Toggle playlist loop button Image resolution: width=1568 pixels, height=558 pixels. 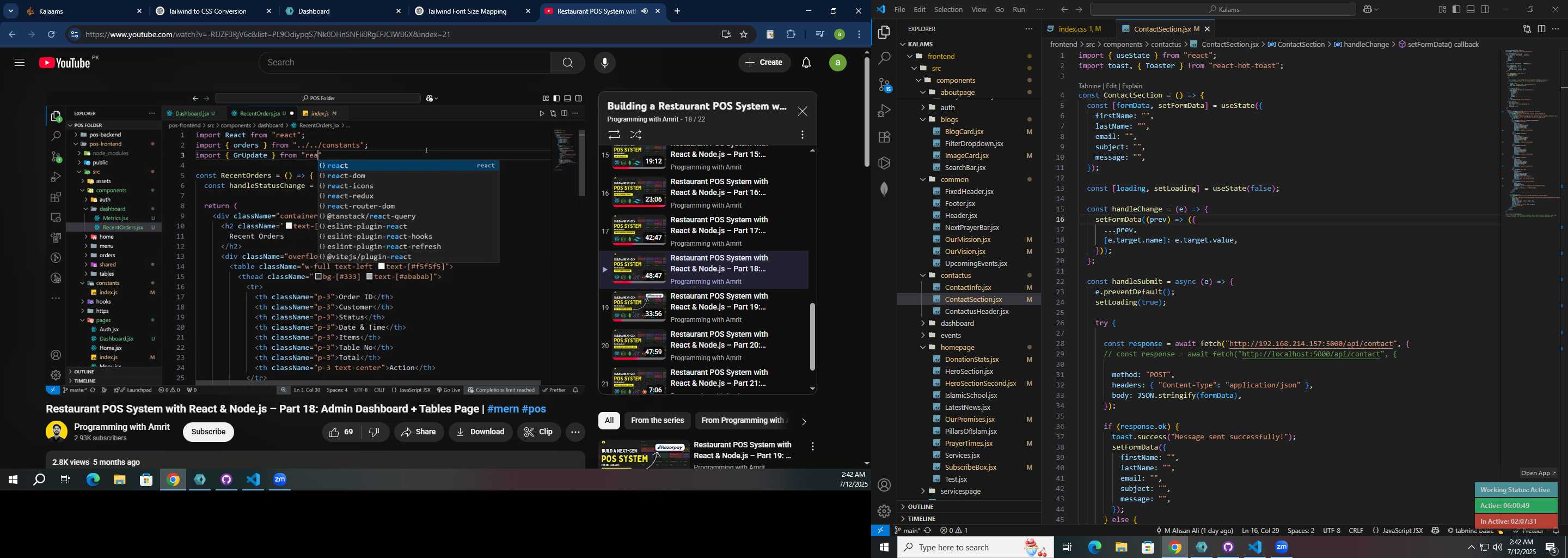pos(614,135)
